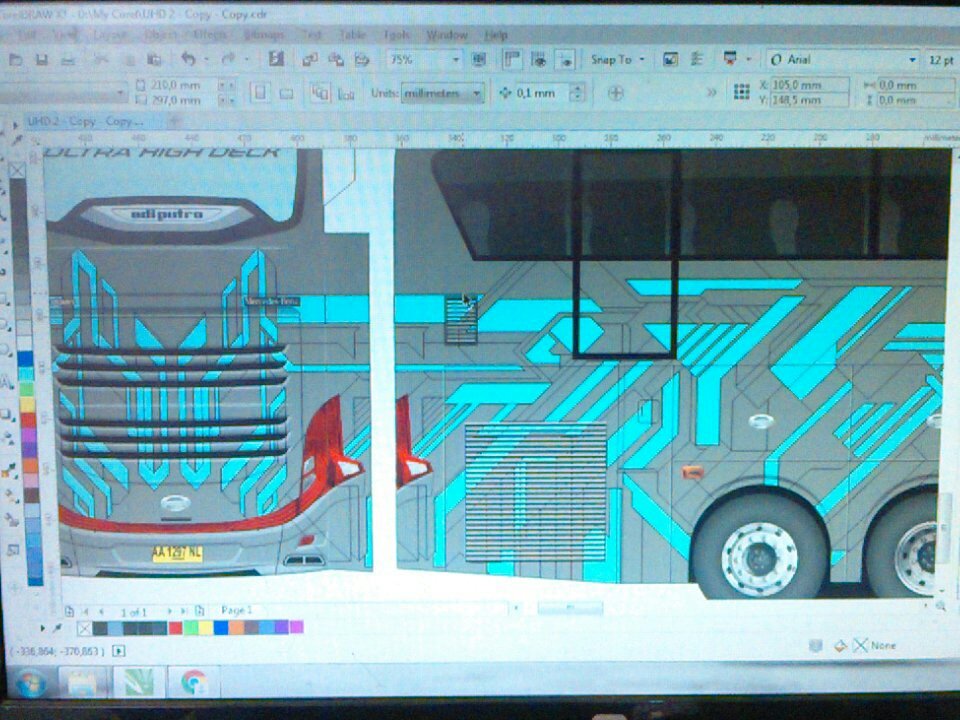
Task: Open the Arial font list dropdown
Action: [x=912, y=60]
